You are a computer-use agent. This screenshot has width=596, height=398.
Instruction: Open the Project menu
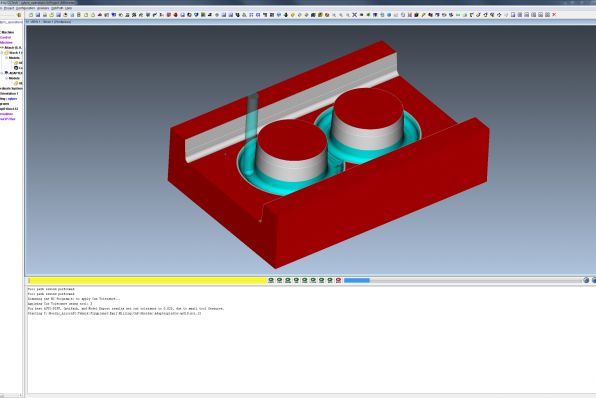coord(9,8)
